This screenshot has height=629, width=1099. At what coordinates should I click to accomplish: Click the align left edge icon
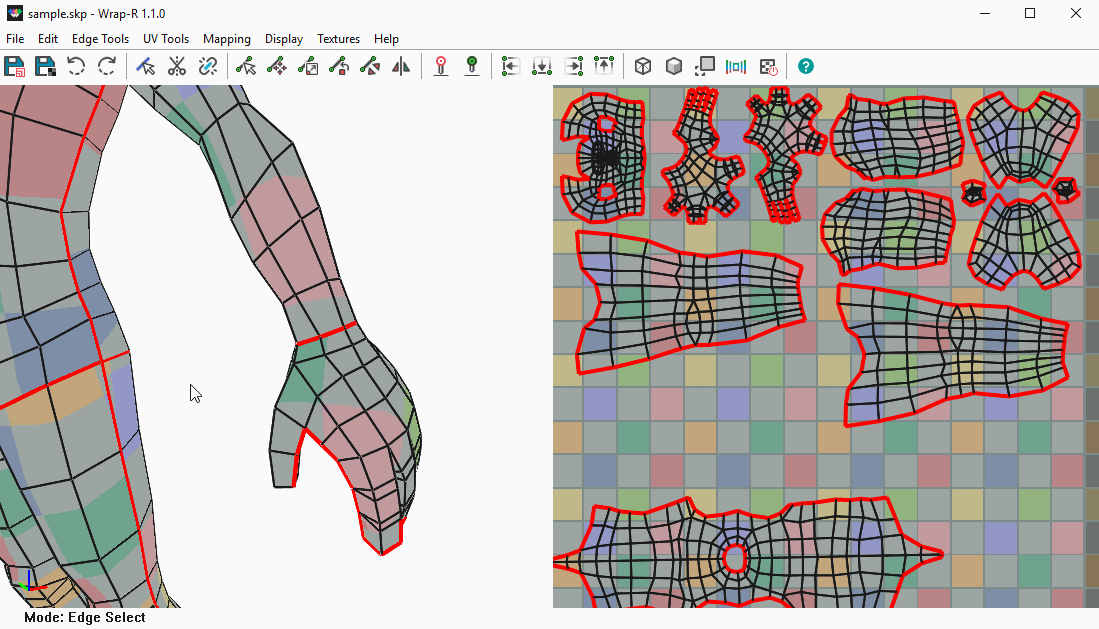tap(511, 67)
